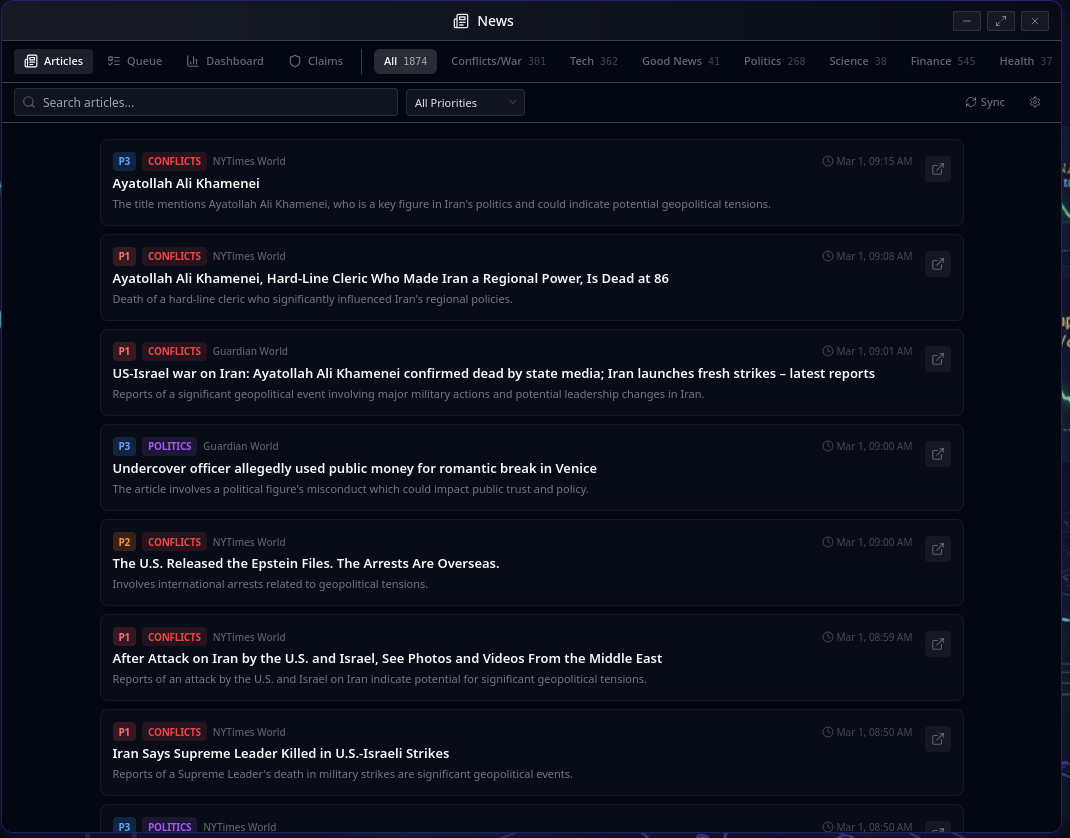
Task: Open the Queue panel via its list icon
Action: 112,61
